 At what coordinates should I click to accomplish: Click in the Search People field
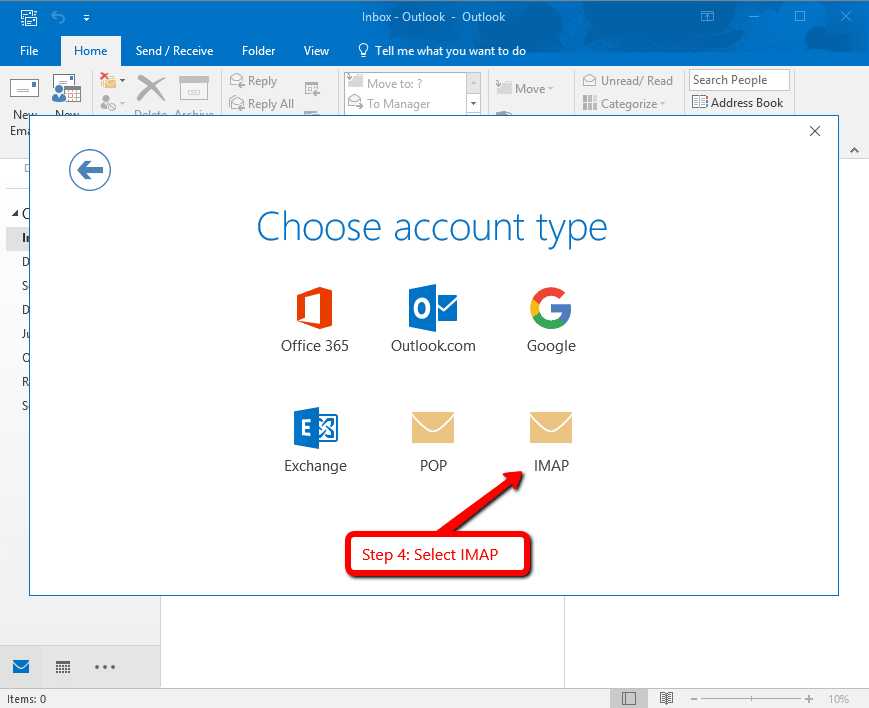coord(739,80)
